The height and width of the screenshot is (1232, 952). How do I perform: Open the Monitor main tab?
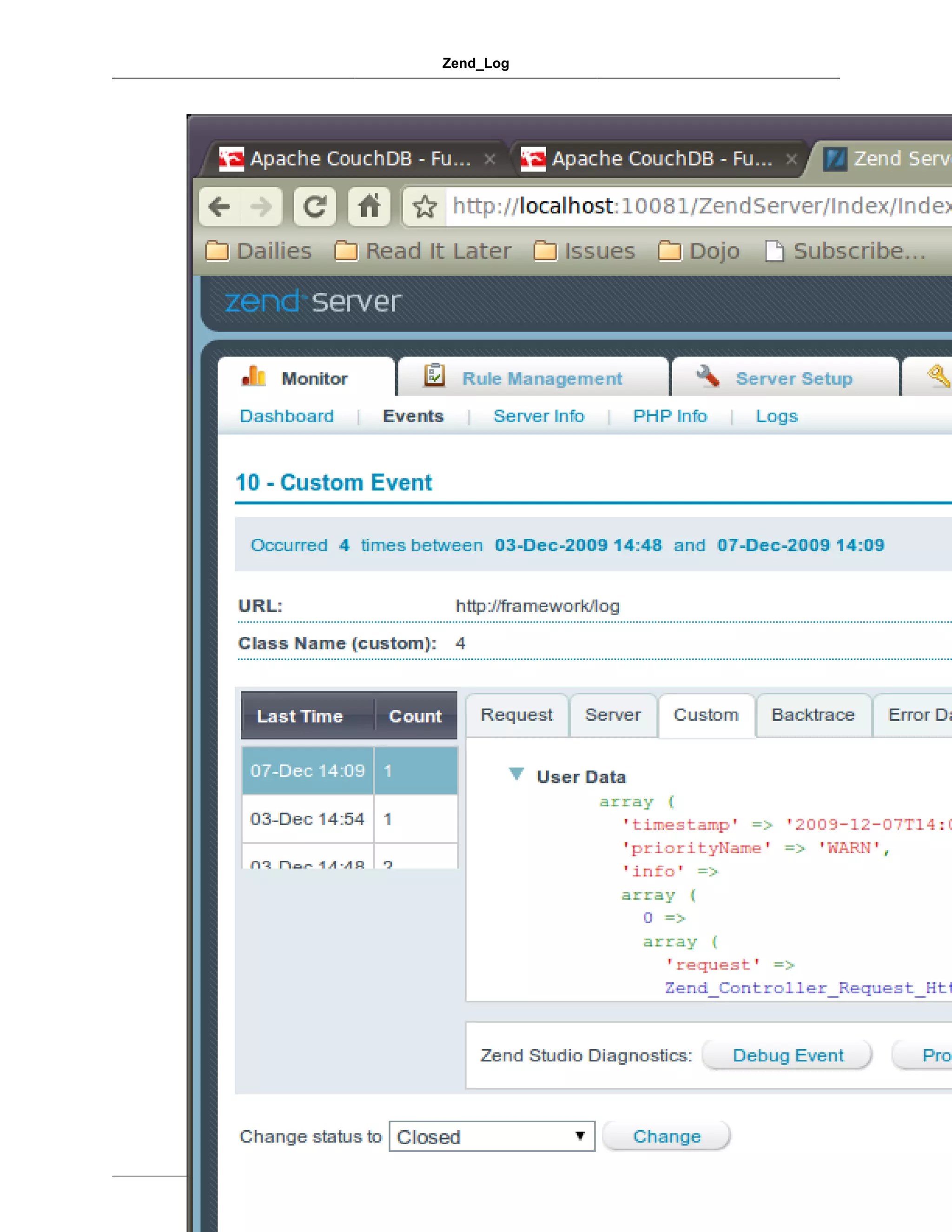(x=306, y=378)
